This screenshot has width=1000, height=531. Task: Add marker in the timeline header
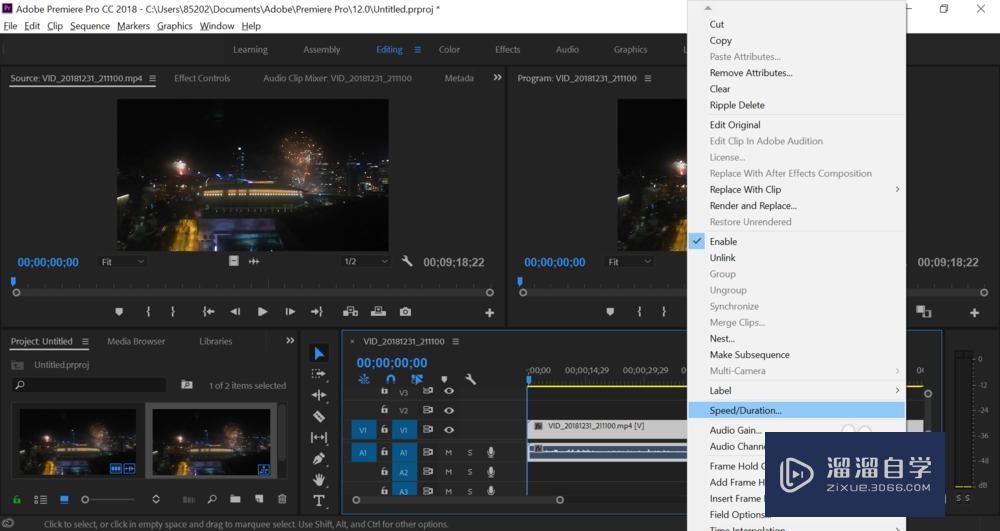(445, 379)
